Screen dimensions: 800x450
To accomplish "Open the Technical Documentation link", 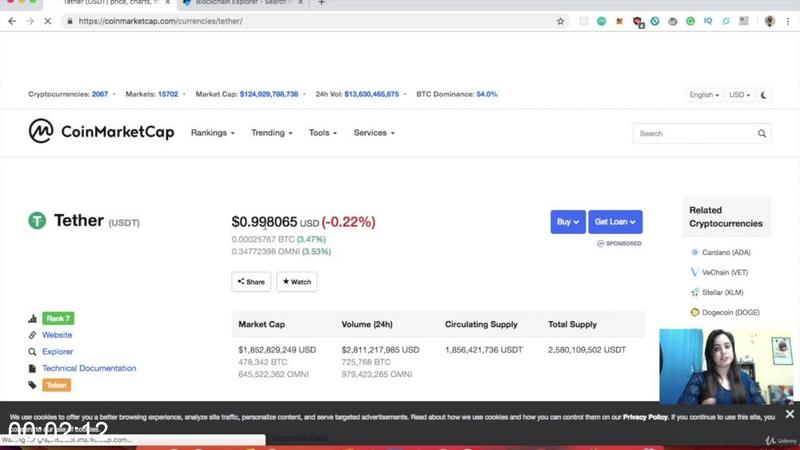I will click(x=89, y=368).
